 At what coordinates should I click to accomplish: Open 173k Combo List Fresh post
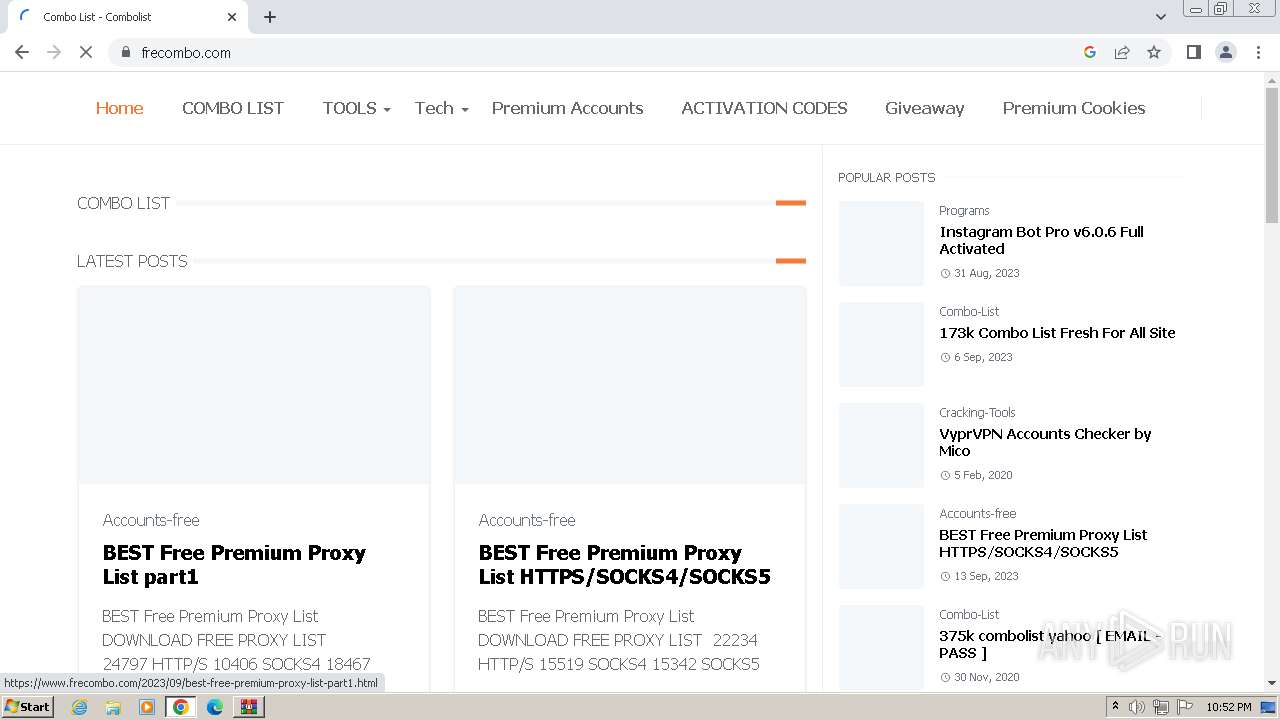[x=1057, y=333]
